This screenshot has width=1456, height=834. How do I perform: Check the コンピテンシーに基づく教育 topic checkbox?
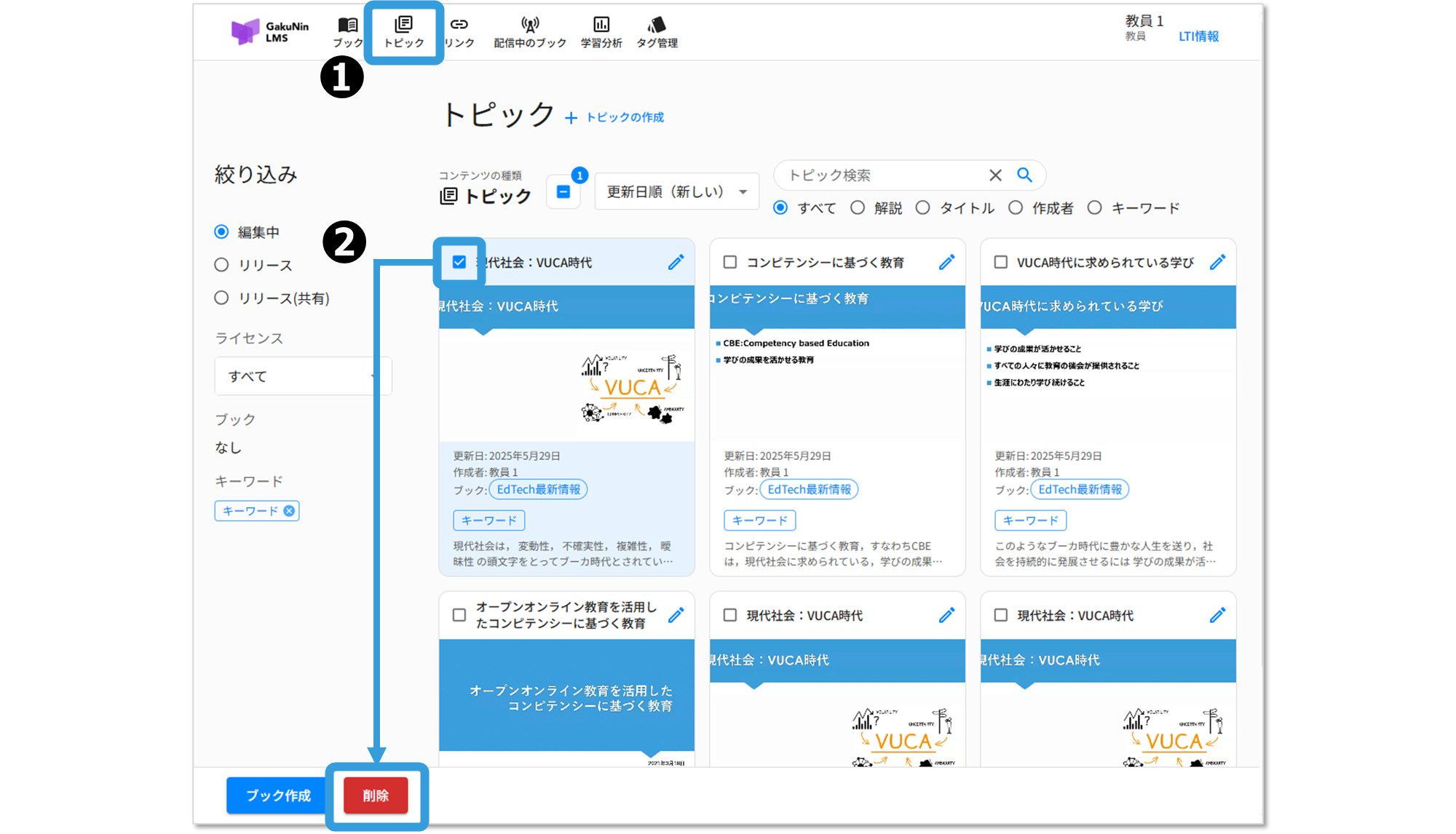(x=730, y=262)
